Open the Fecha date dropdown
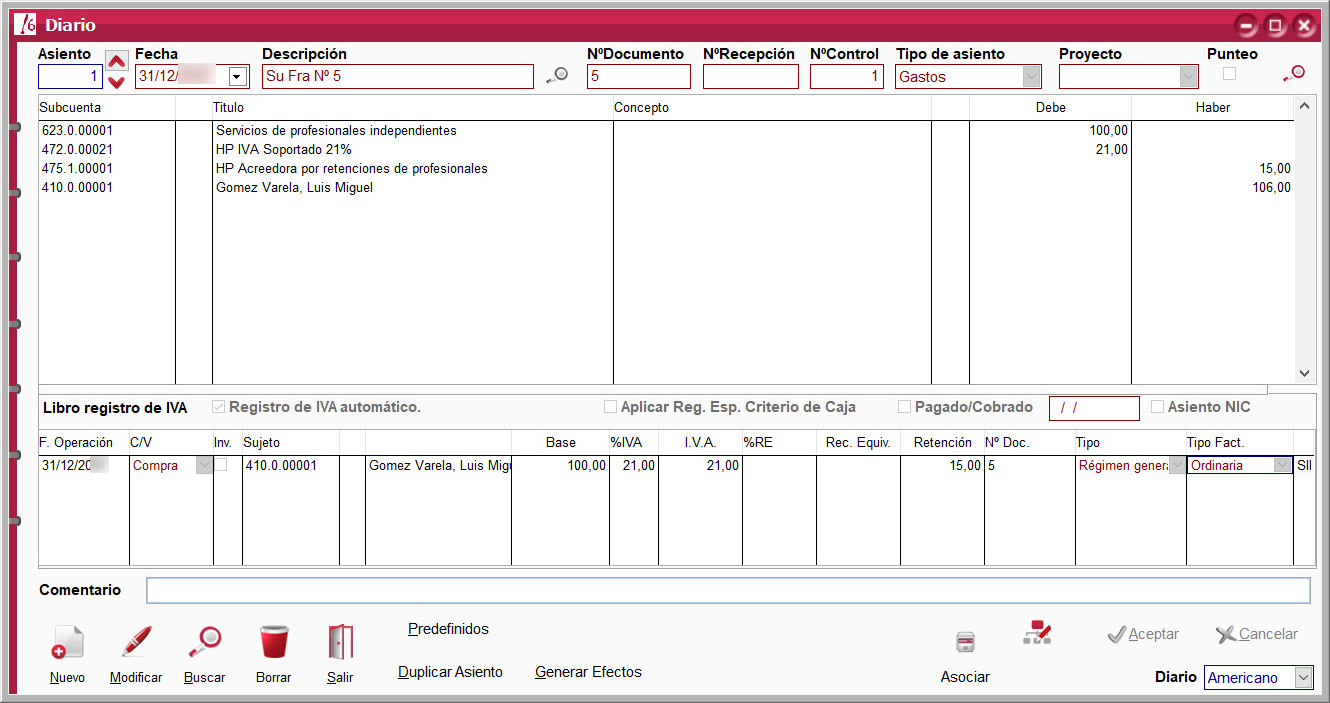Image resolution: width=1330 pixels, height=703 pixels. pos(238,77)
